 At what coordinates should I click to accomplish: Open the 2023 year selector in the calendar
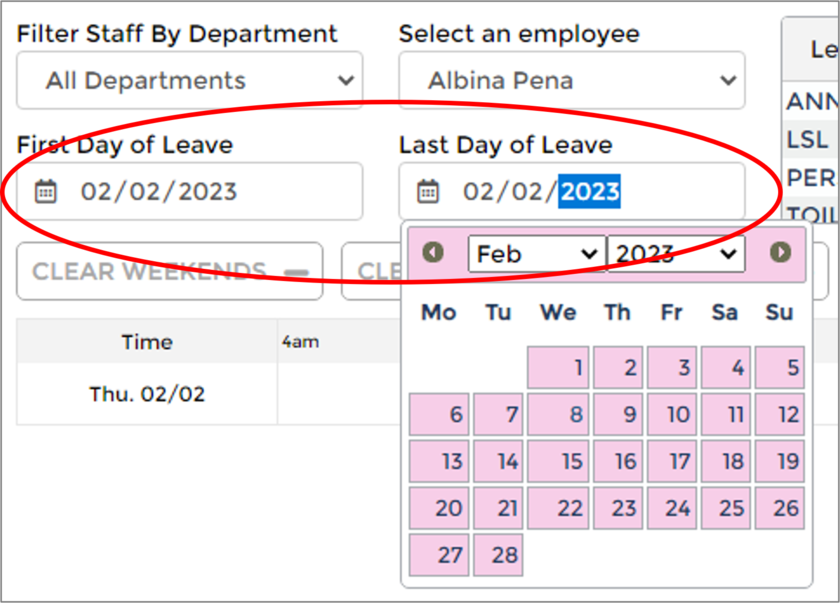[x=676, y=253]
